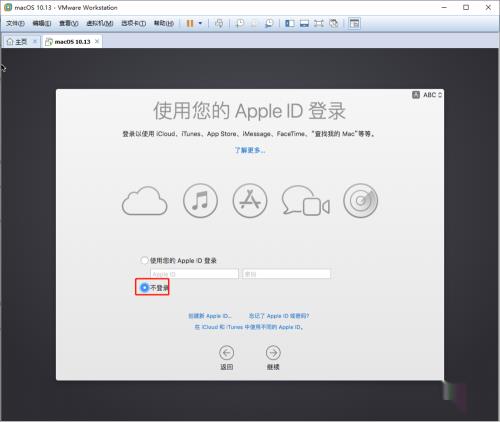
Task: Proceed with the 继续 arrow button
Action: pyautogui.click(x=273, y=353)
